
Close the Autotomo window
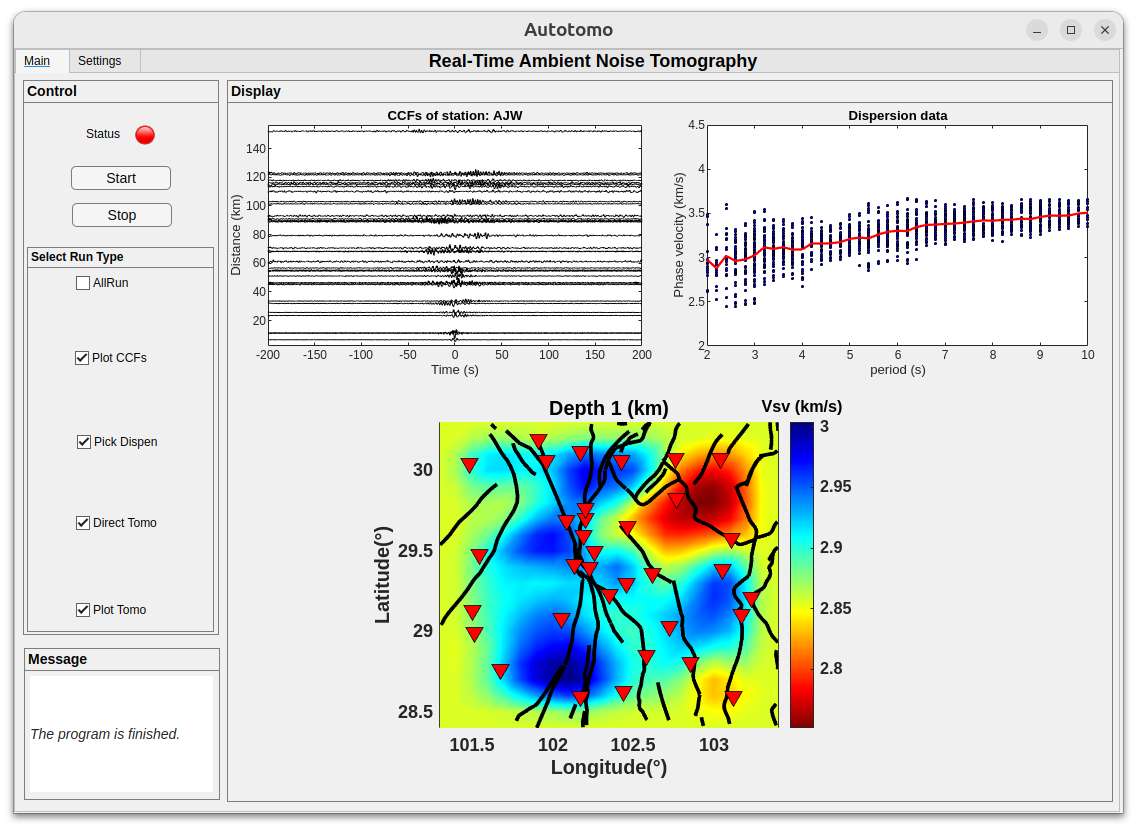coord(1105,30)
